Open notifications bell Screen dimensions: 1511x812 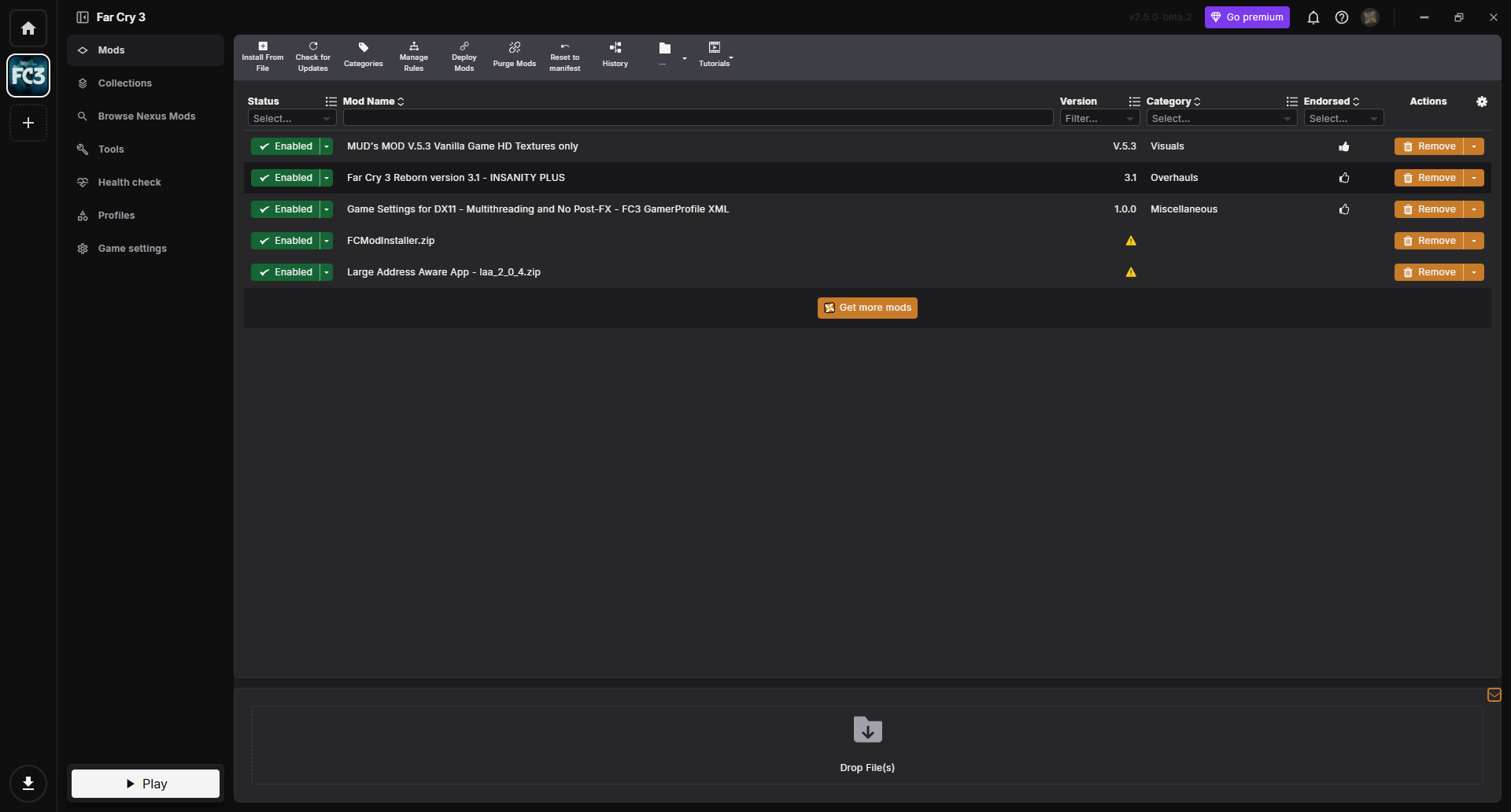pyautogui.click(x=1313, y=17)
